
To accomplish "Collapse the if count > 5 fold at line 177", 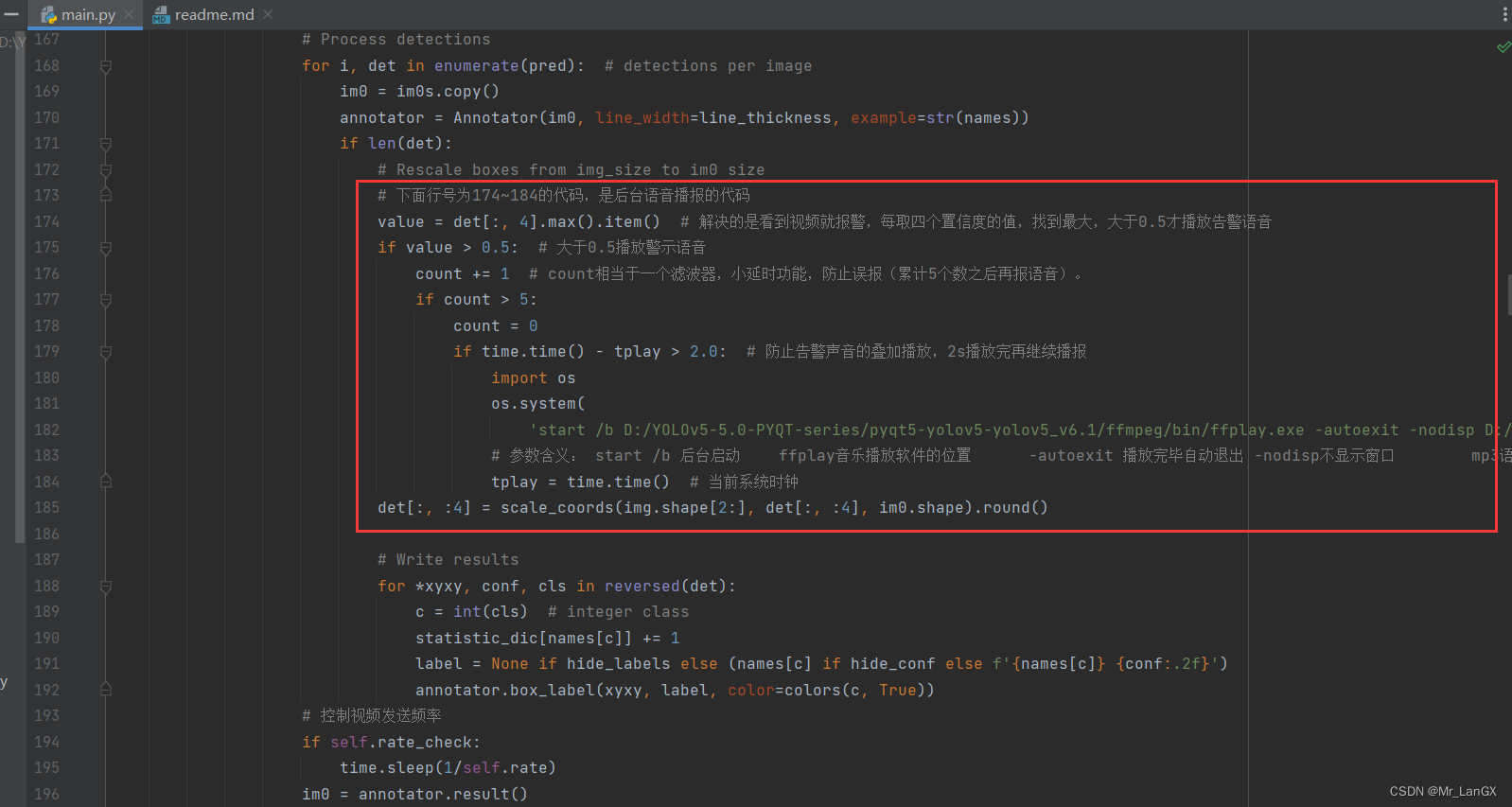I will coord(106,300).
